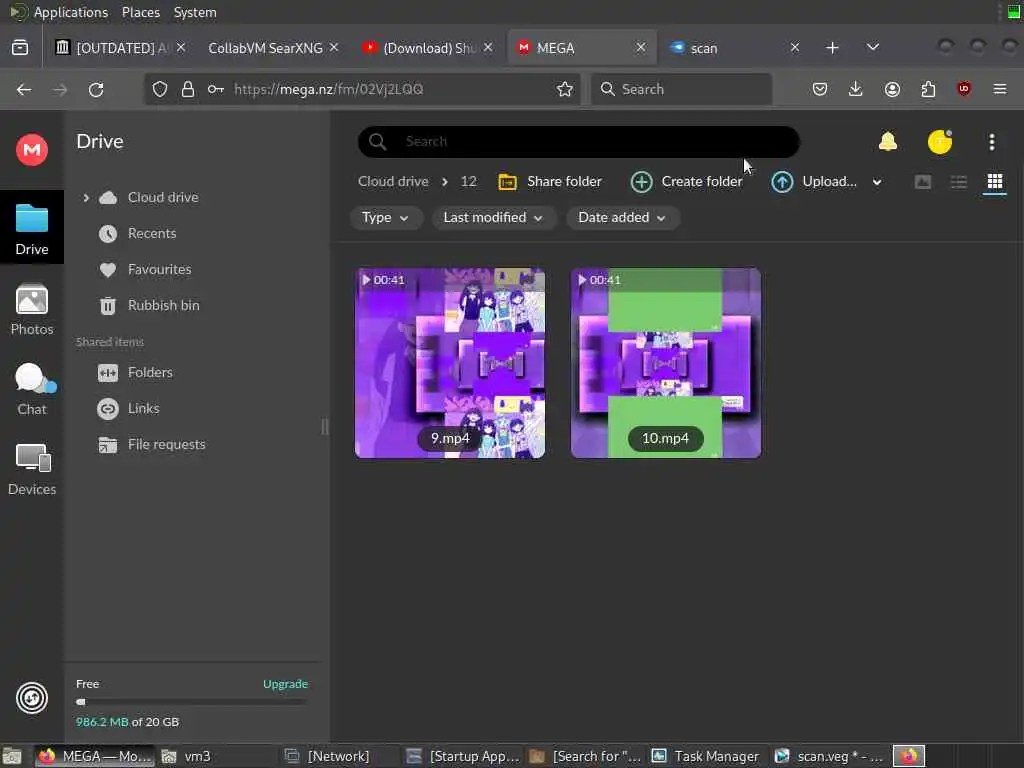Viewport: 1024px width, 768px height.
Task: Open the Photos section
Action: 31,310
